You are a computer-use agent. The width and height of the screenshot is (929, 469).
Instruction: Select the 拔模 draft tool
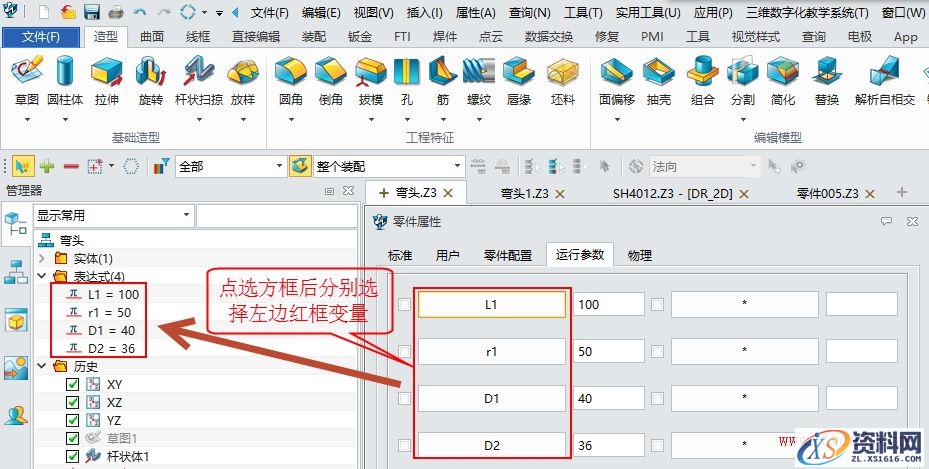coord(371,81)
